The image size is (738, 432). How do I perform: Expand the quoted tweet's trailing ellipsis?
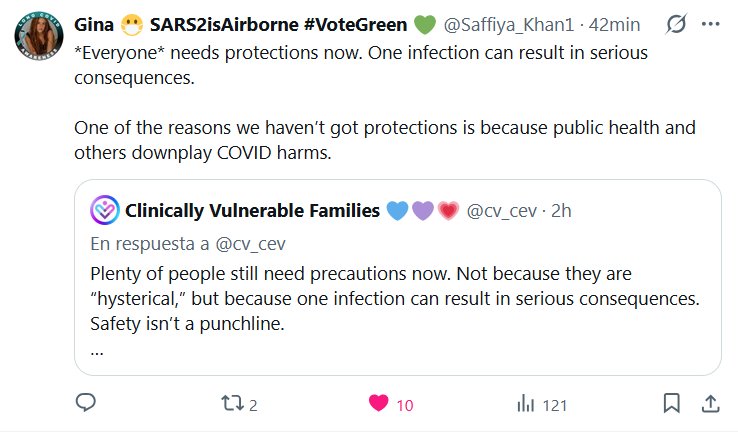(x=97, y=349)
